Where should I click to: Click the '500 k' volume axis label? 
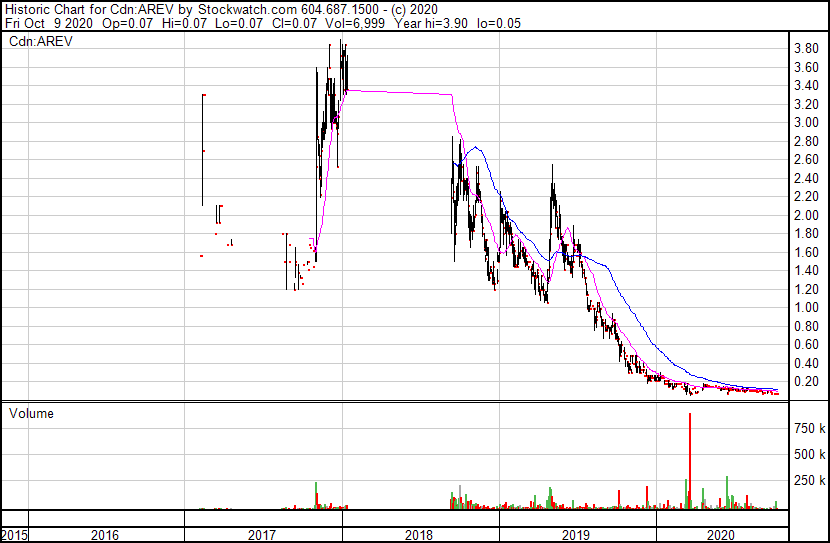[809, 454]
